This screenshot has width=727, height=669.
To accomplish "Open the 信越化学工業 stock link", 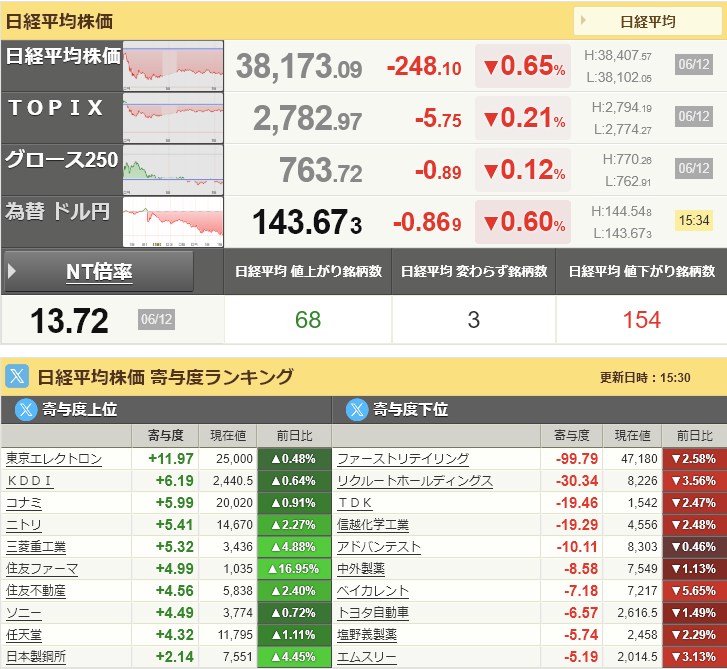I will click(x=373, y=525).
